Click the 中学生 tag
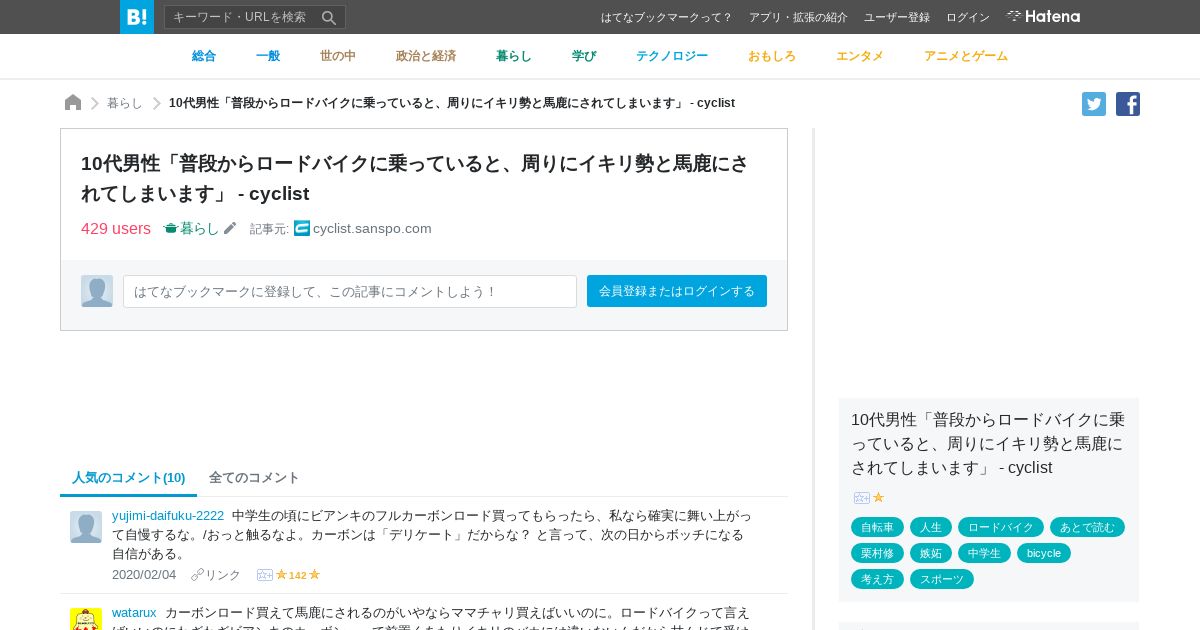Image resolution: width=1200 pixels, height=630 pixels. [x=984, y=553]
